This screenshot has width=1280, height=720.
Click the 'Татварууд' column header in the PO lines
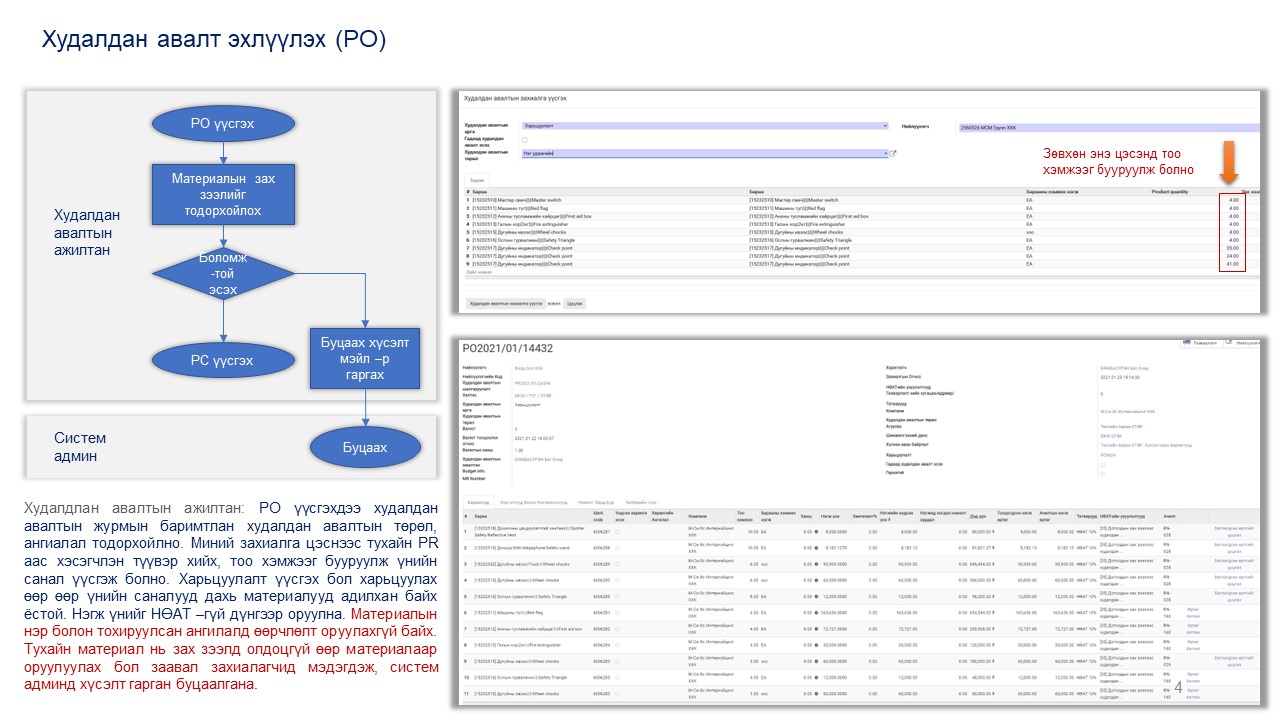pyautogui.click(x=1087, y=514)
